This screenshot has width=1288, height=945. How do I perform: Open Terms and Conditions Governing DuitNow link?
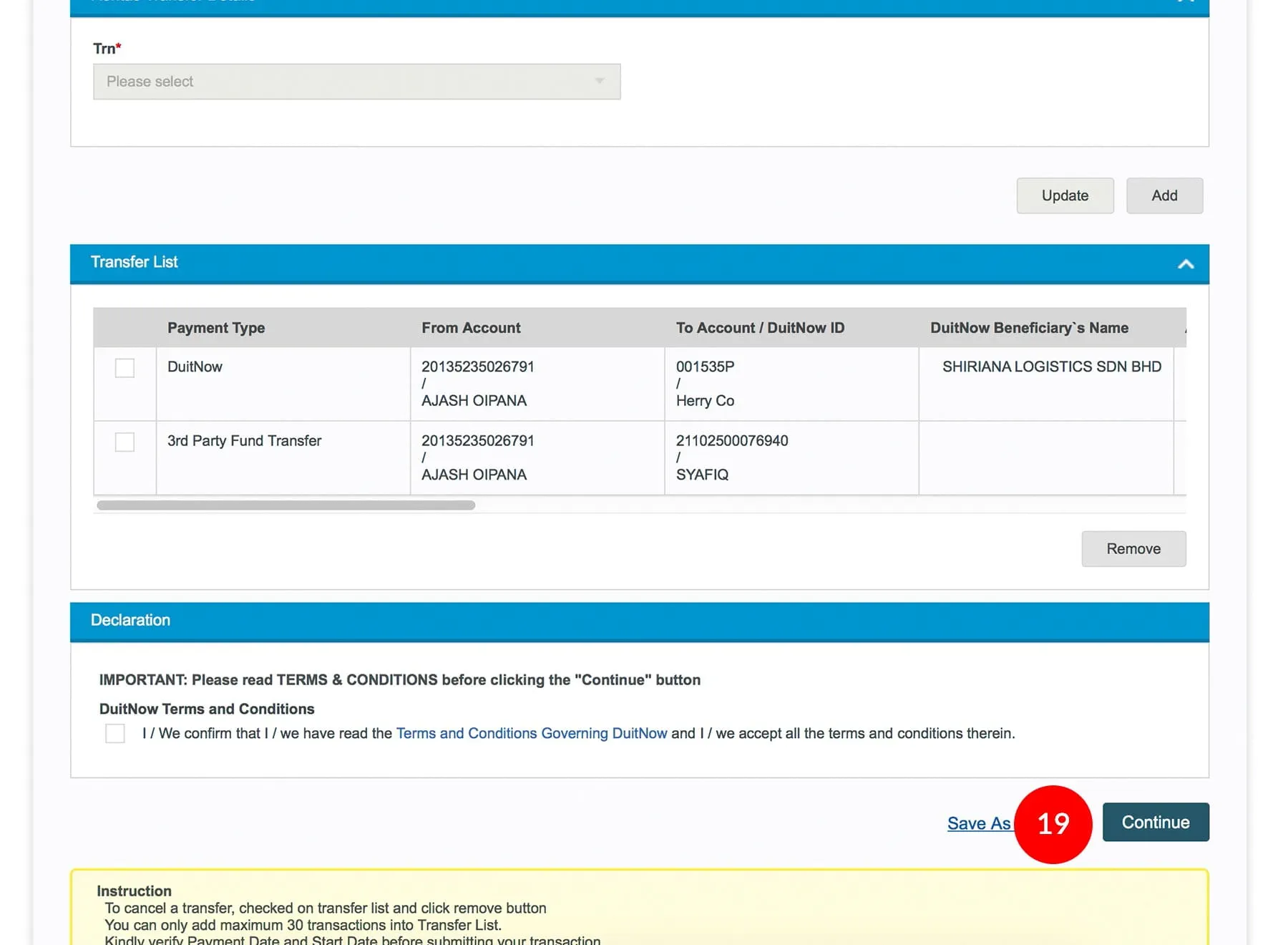pos(531,733)
